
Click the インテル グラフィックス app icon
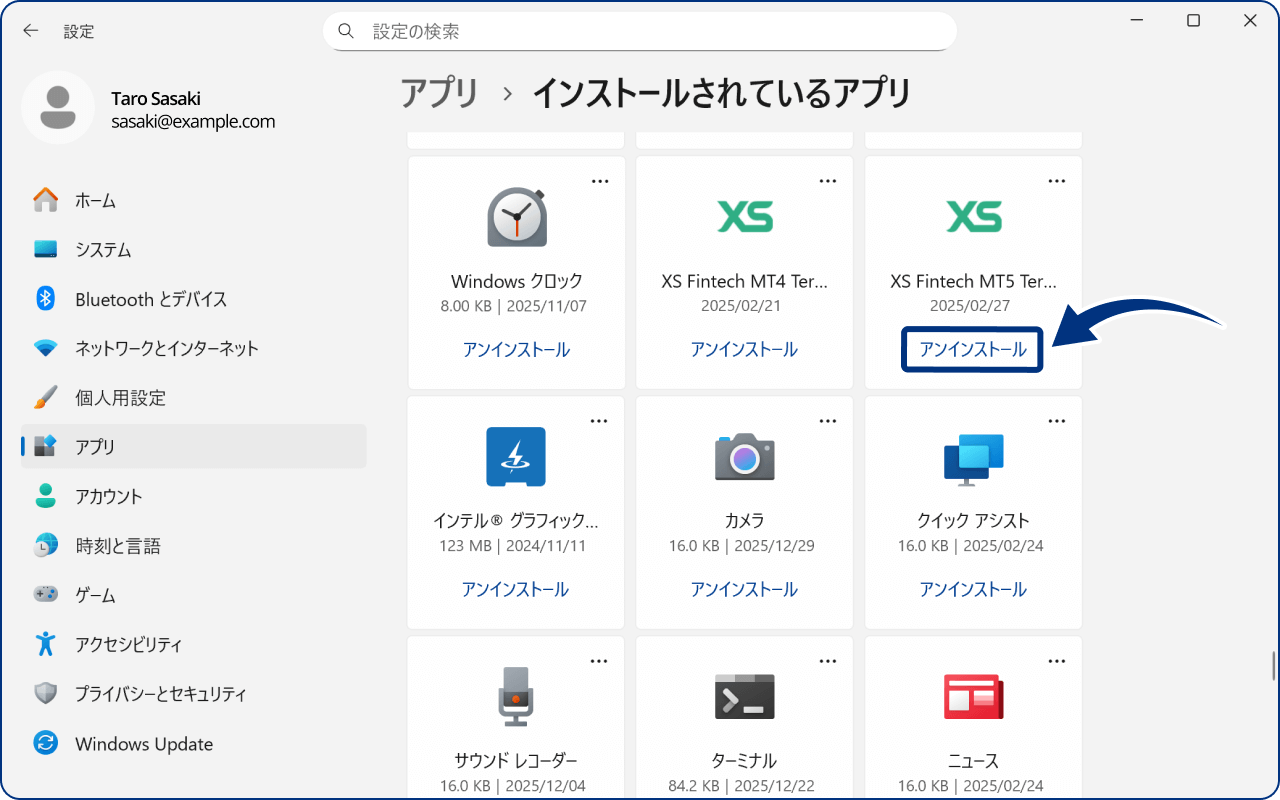tap(516, 457)
